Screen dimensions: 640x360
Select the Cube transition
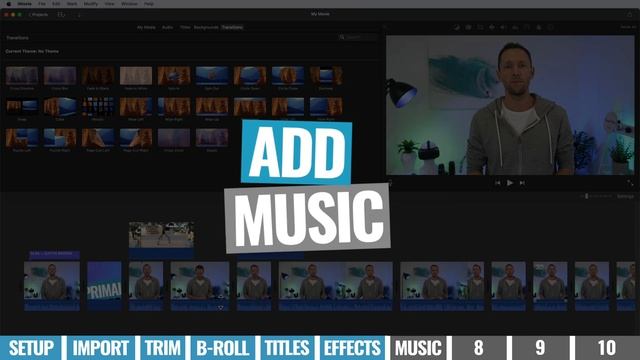pyautogui.click(x=60, y=107)
